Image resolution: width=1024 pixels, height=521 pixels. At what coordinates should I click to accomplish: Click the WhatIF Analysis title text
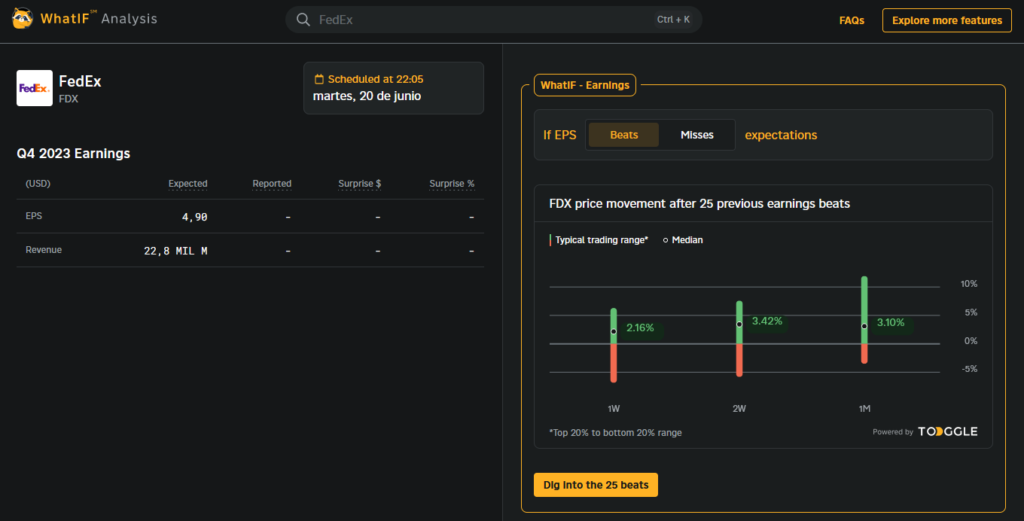(99, 18)
